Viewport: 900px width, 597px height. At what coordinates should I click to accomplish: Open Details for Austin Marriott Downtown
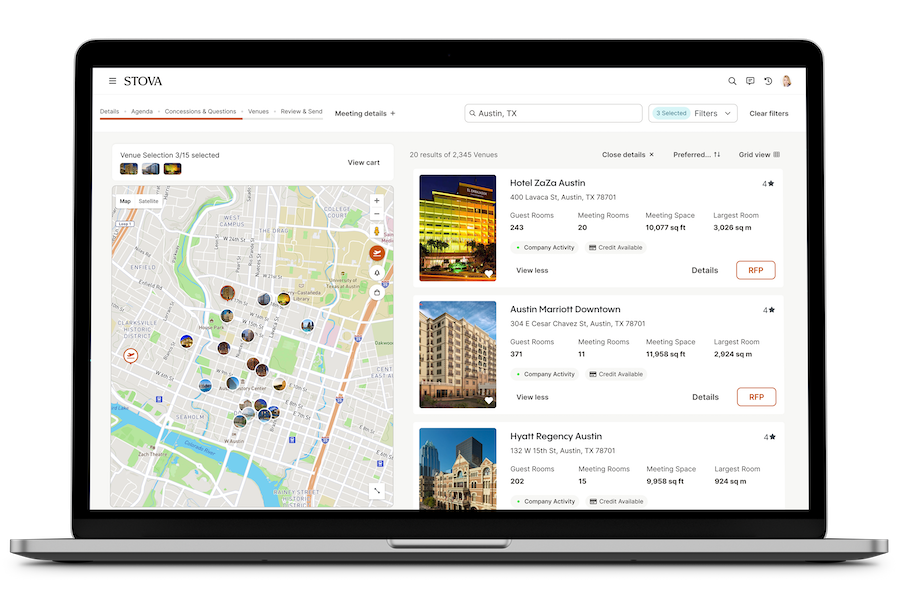pos(705,397)
